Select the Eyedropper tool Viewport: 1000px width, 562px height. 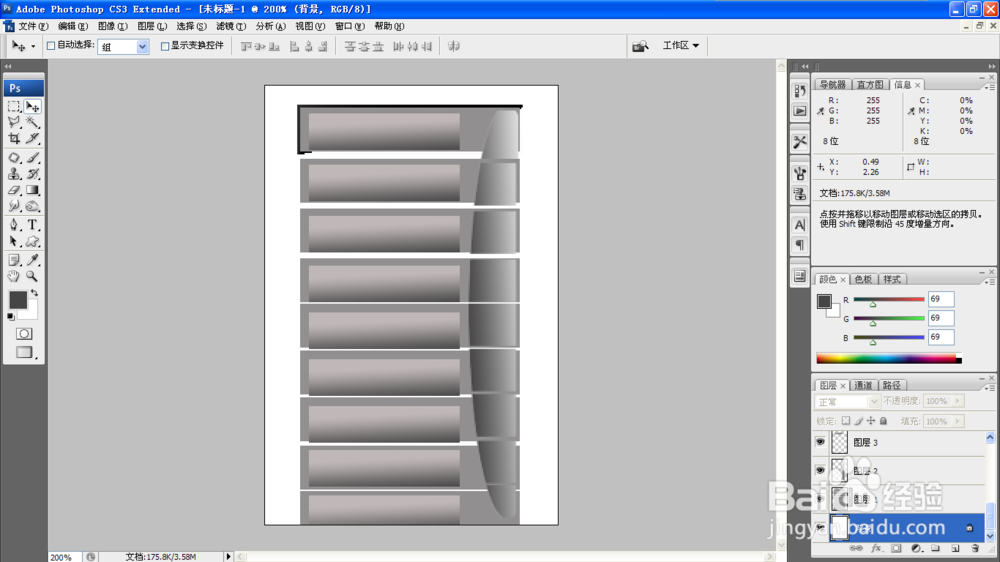pyautogui.click(x=33, y=260)
